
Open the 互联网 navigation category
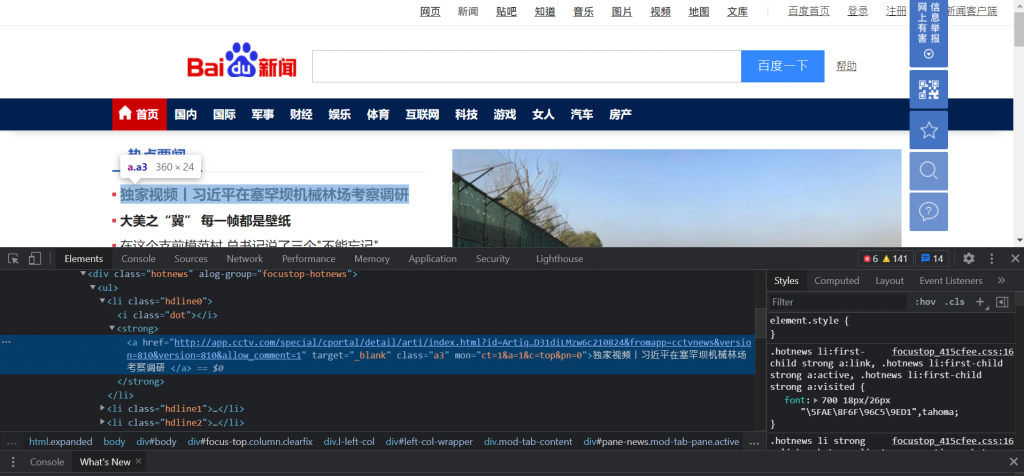(422, 114)
